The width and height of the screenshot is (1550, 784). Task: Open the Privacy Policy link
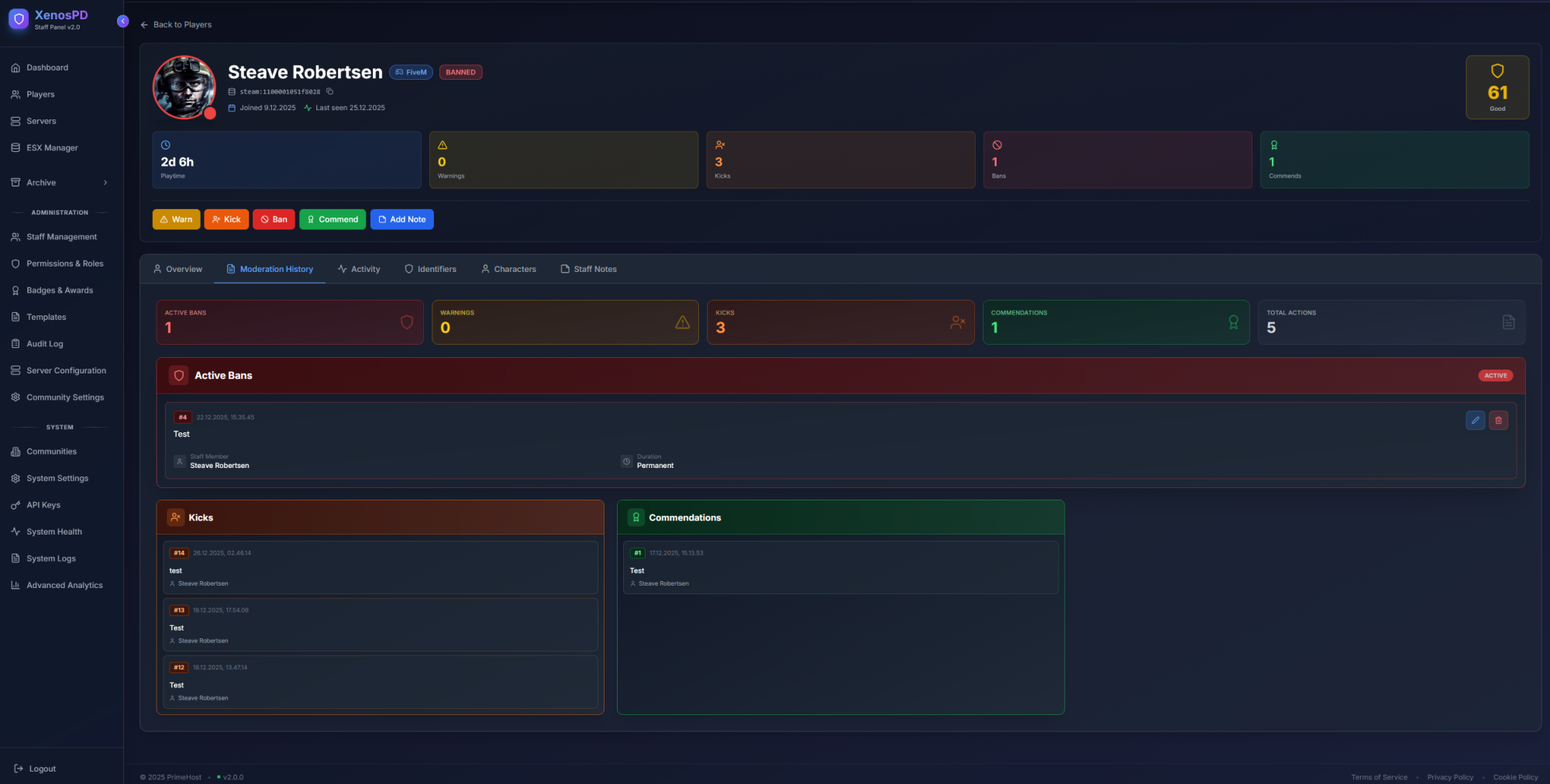click(x=1450, y=777)
